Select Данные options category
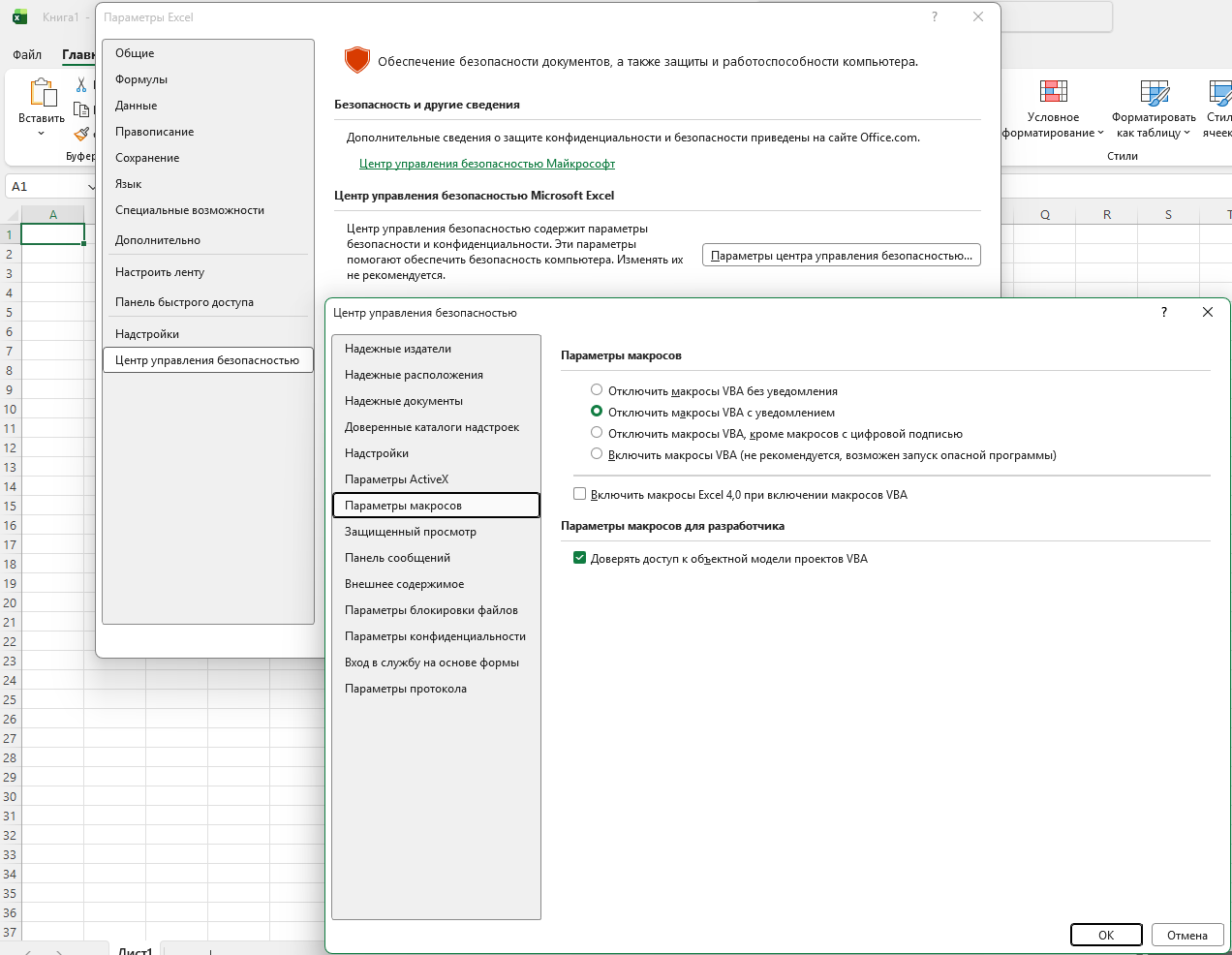 tap(207, 106)
